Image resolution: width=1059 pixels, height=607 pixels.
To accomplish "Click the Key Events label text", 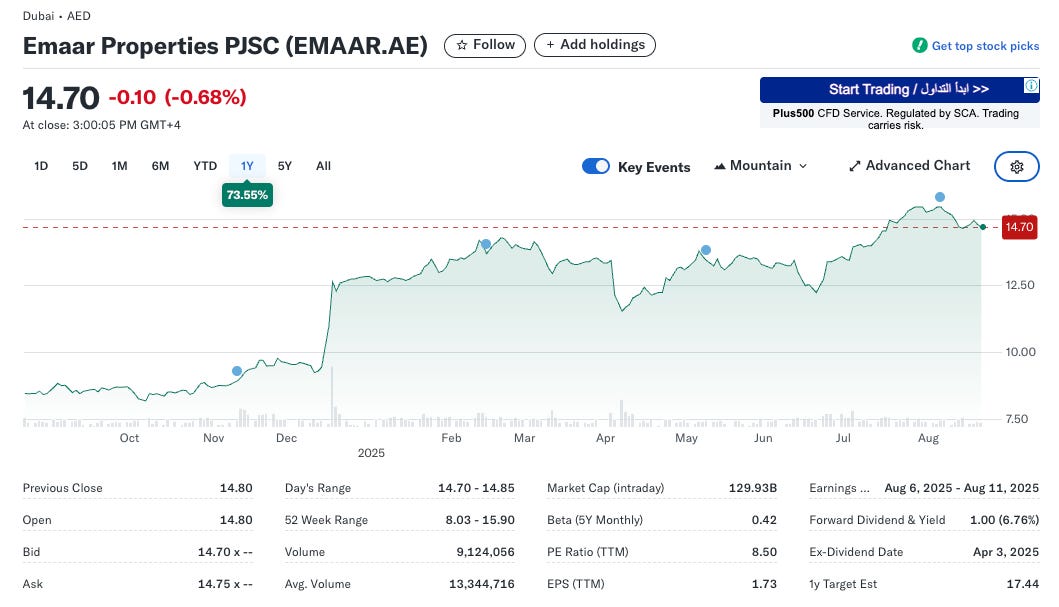I will click(654, 167).
